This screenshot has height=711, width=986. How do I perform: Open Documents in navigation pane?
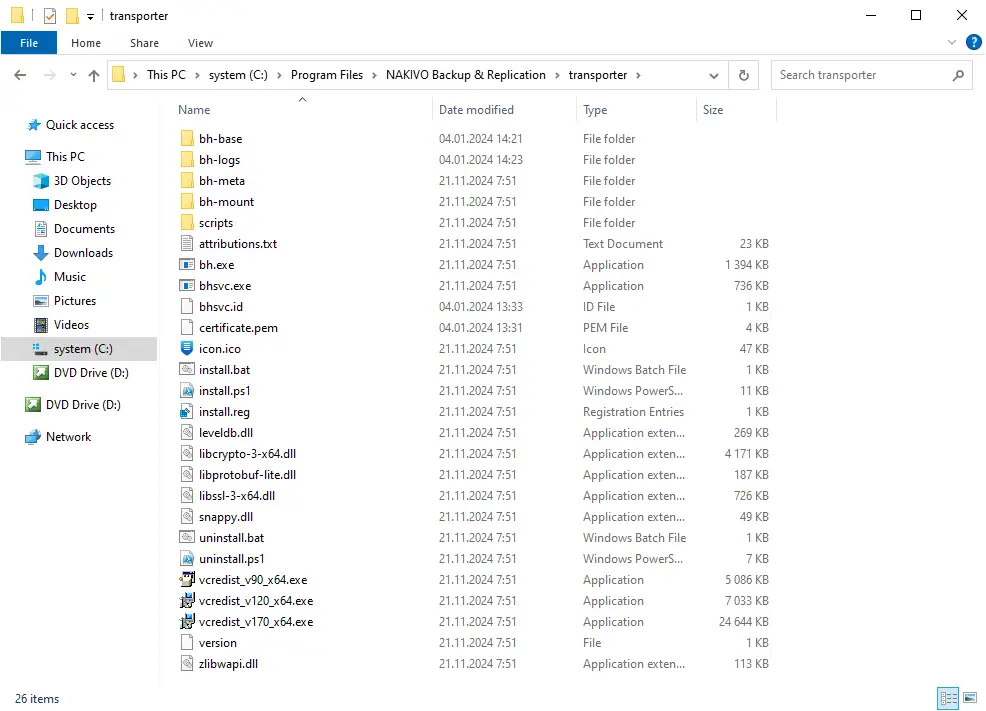pos(84,229)
